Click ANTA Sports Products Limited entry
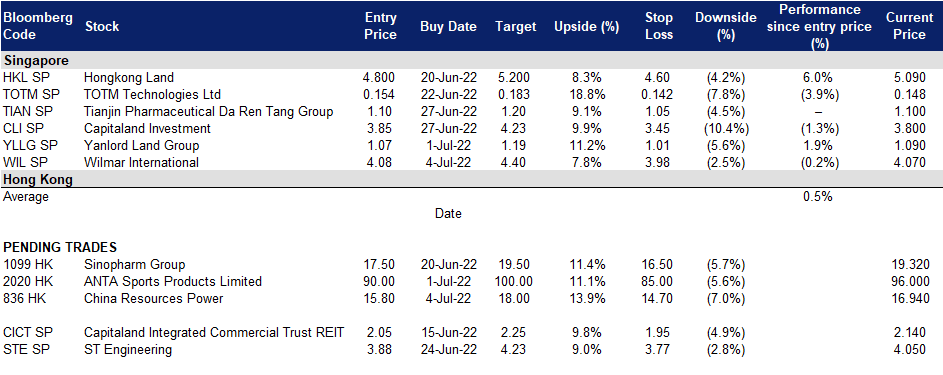 pos(173,281)
